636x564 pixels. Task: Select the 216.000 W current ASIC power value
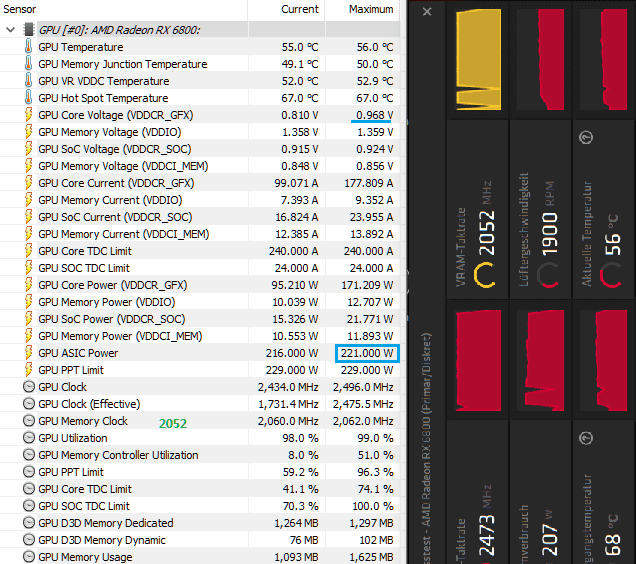pyautogui.click(x=292, y=353)
